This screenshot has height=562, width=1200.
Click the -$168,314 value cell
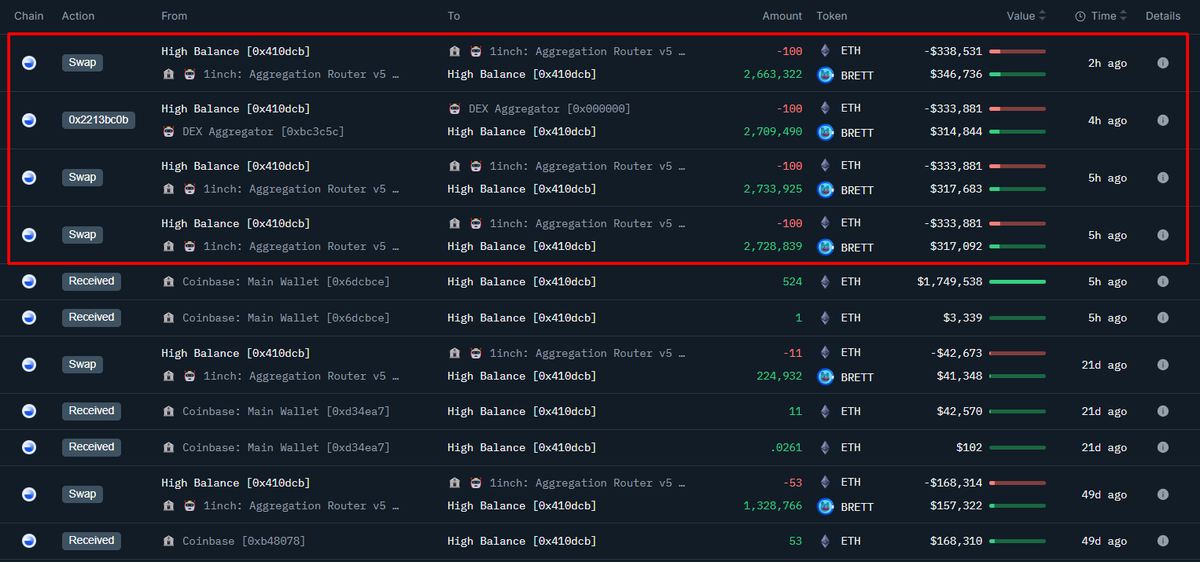tap(952, 482)
